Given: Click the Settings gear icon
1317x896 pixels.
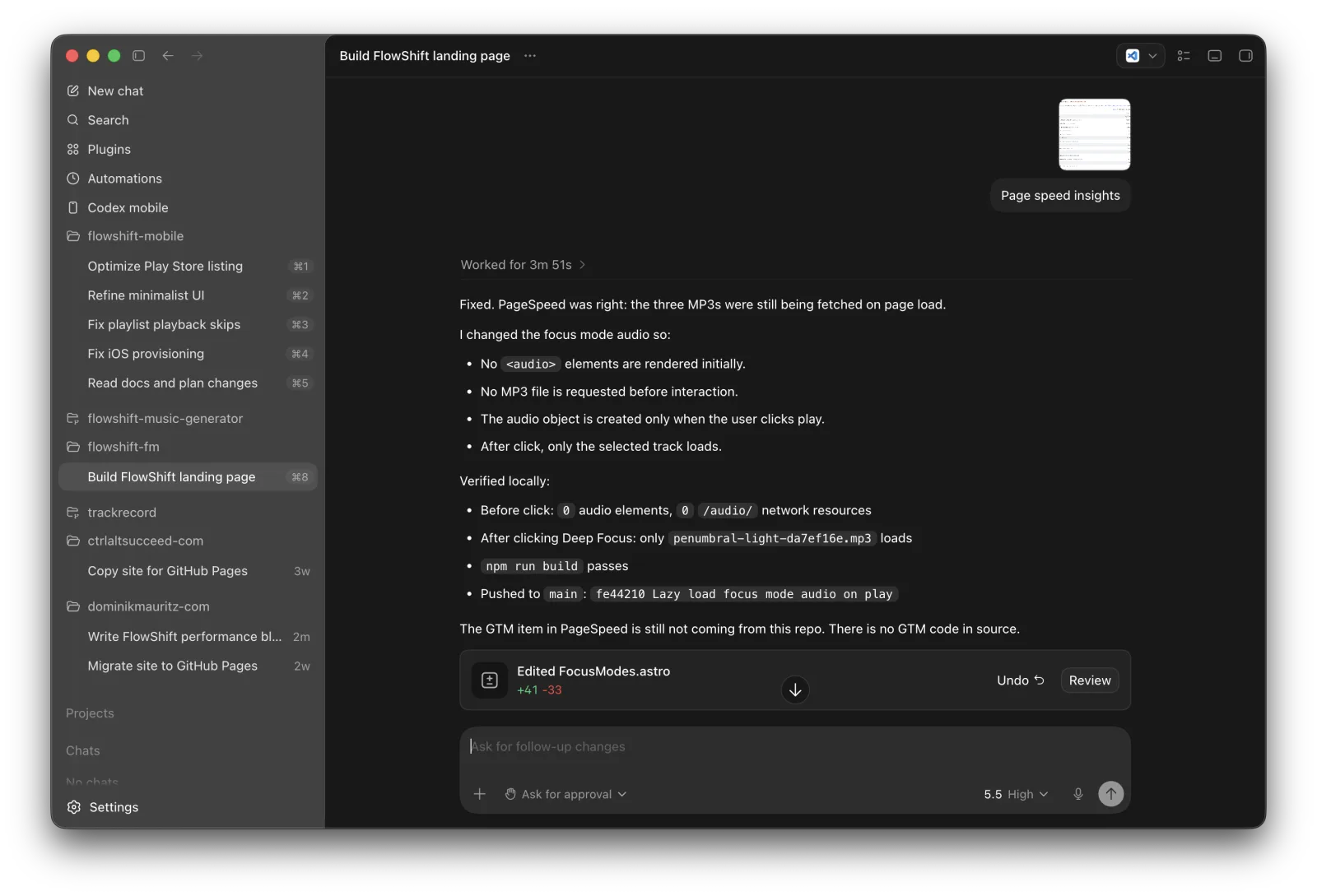Looking at the screenshot, I should (74, 807).
